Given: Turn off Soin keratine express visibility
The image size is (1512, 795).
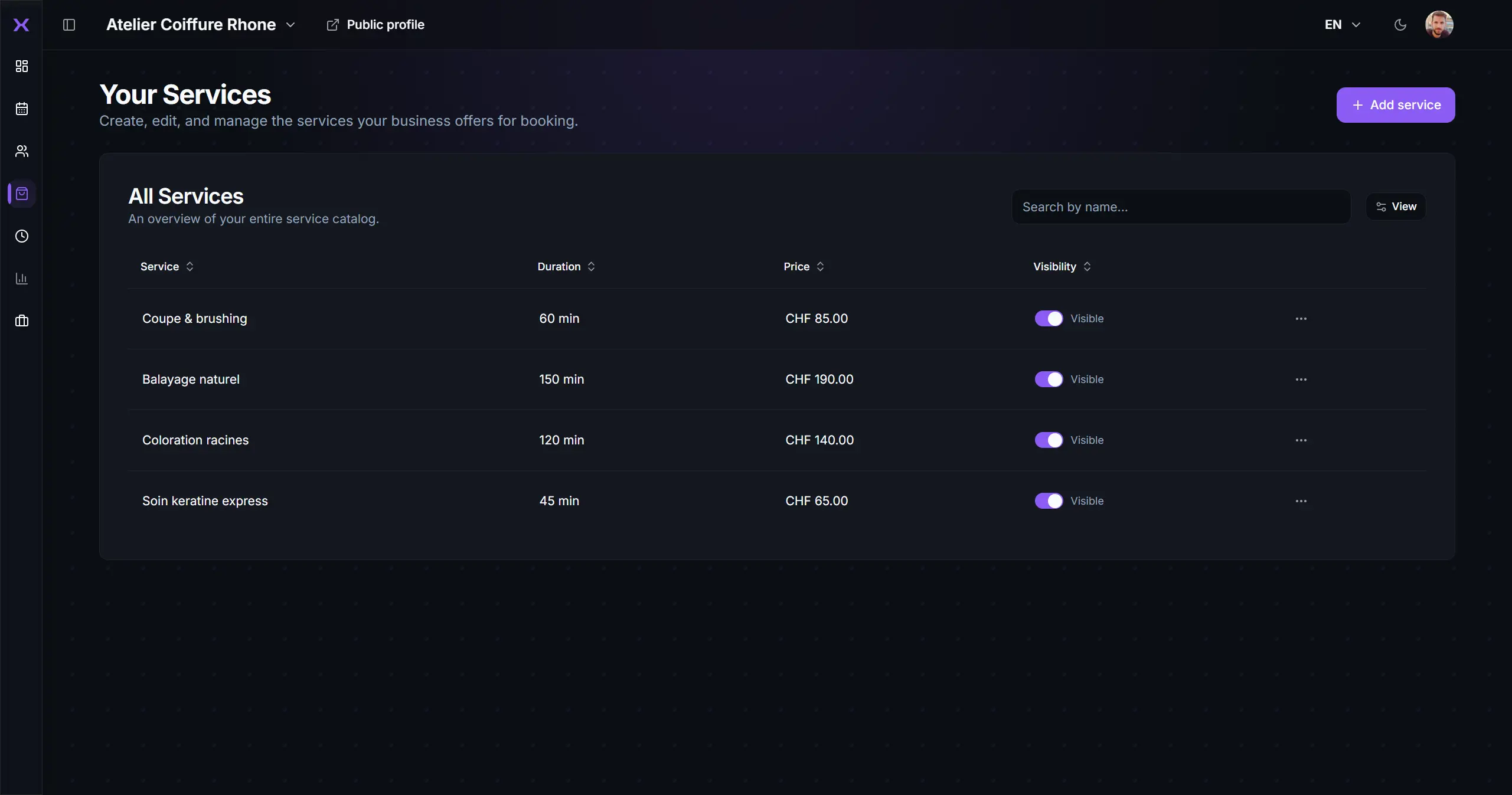Looking at the screenshot, I should (1049, 500).
